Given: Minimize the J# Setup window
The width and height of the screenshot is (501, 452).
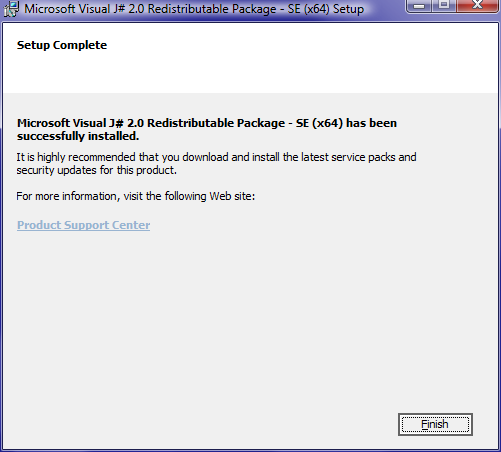Looking at the screenshot, I should coord(419,5).
